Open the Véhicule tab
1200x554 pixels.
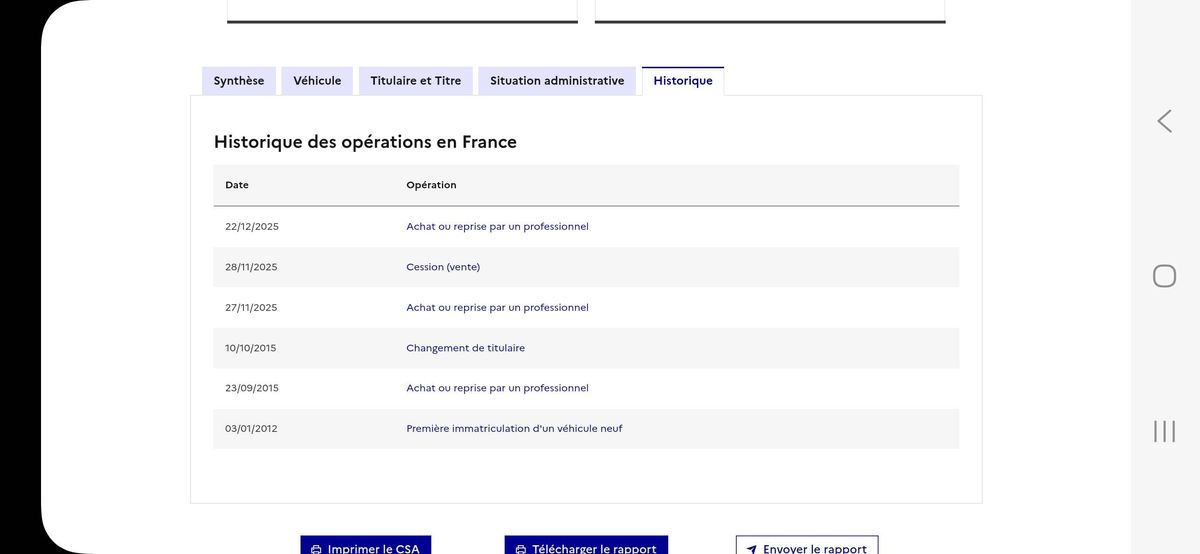317,81
